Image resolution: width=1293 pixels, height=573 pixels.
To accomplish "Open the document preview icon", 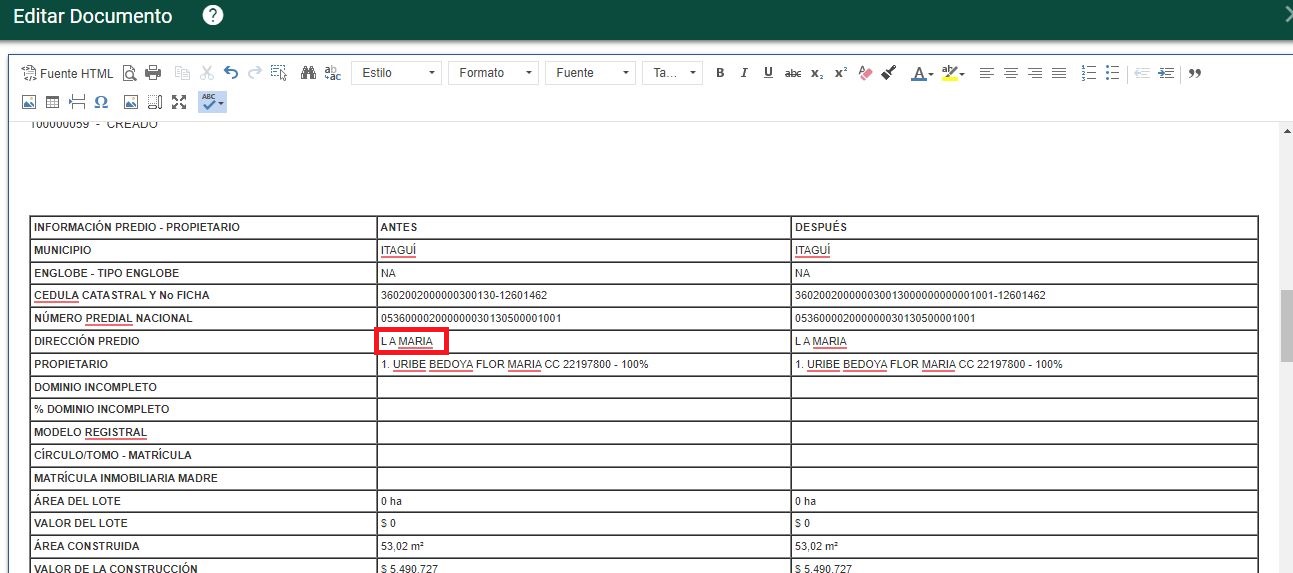I will tap(130, 73).
